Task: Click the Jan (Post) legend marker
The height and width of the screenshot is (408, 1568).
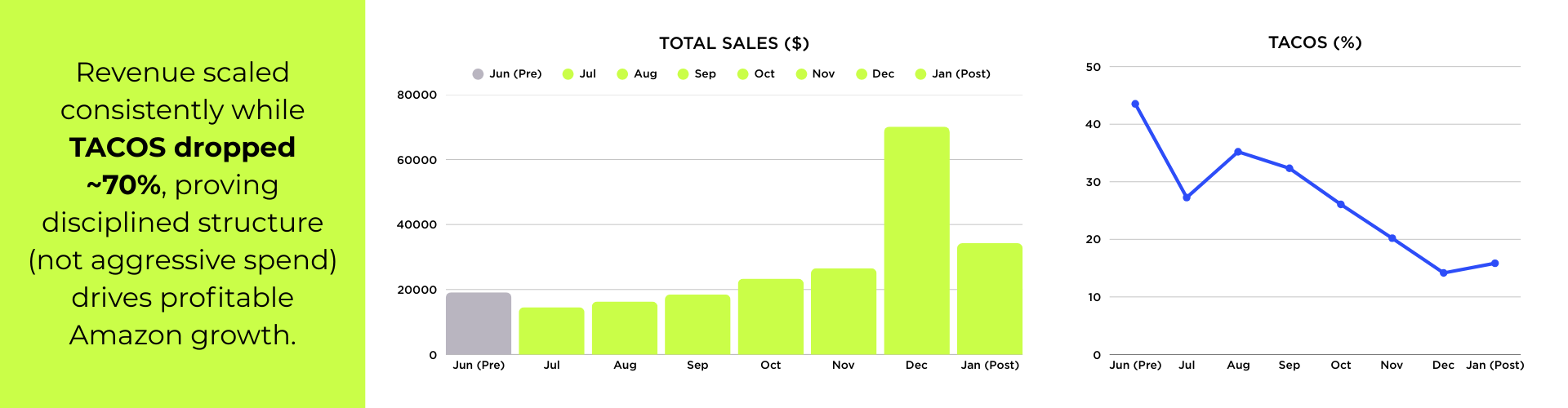Action: 920,74
